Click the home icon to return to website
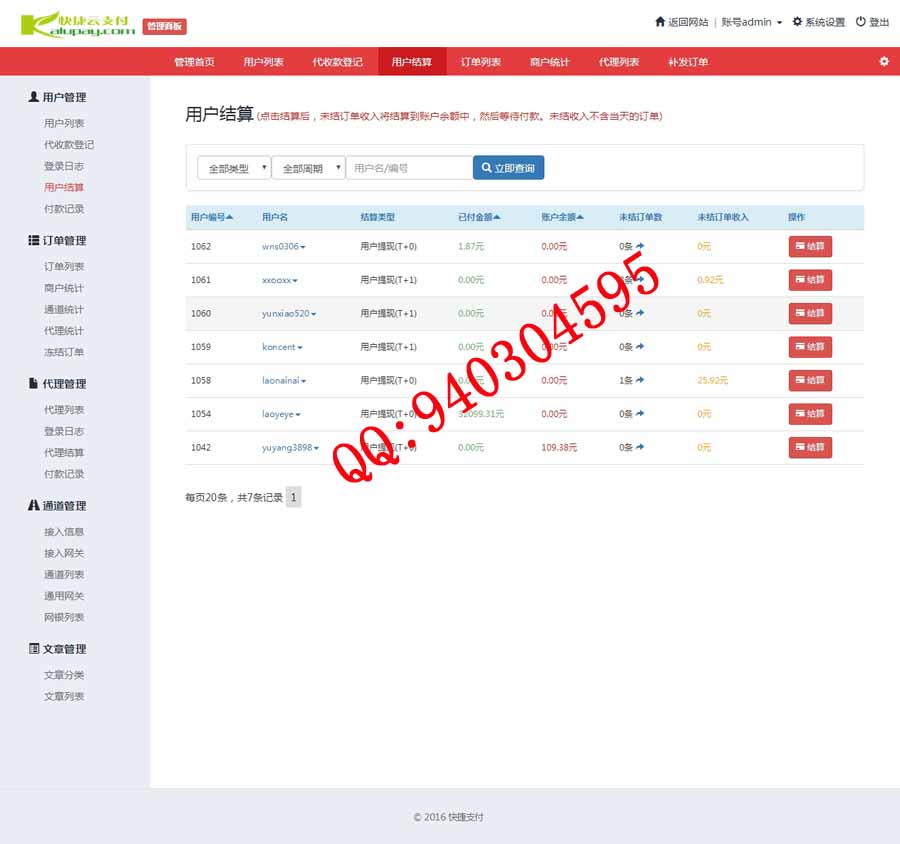Screen dimensions: 900x844 (x=660, y=22)
